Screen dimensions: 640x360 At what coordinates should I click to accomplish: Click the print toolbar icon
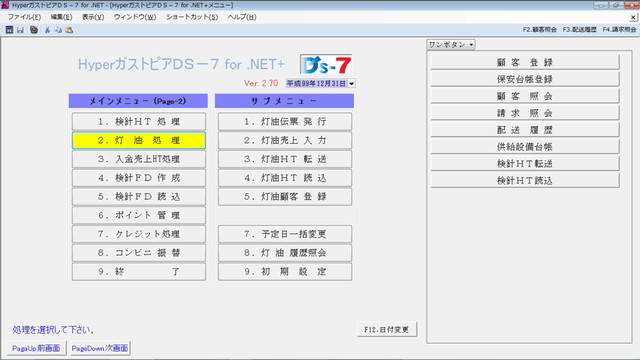tap(34, 30)
